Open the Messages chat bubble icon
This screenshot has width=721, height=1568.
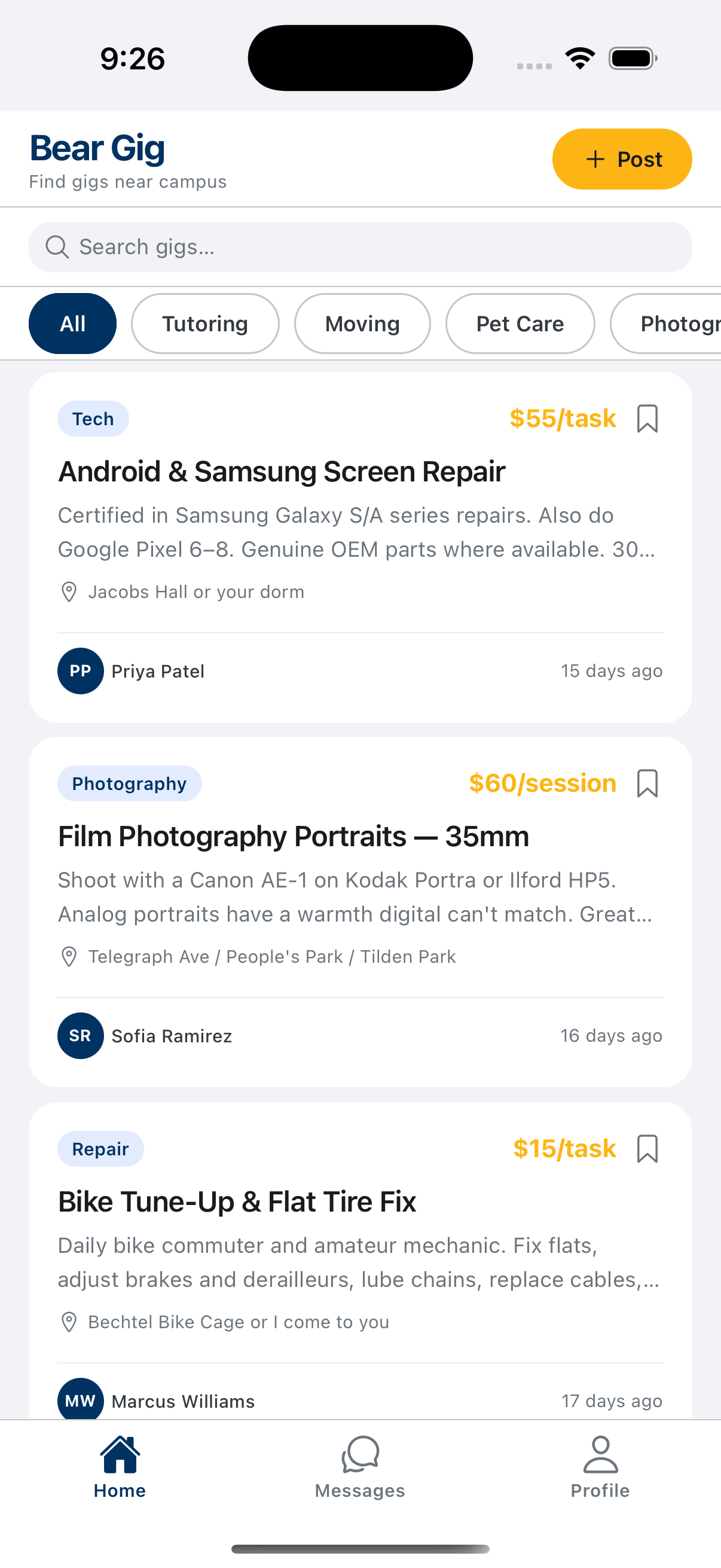coord(360,1455)
